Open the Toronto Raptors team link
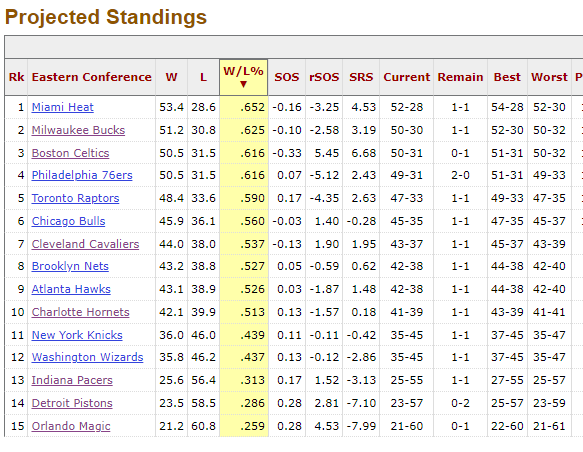Viewport: 583px width, 452px height. click(x=75, y=198)
